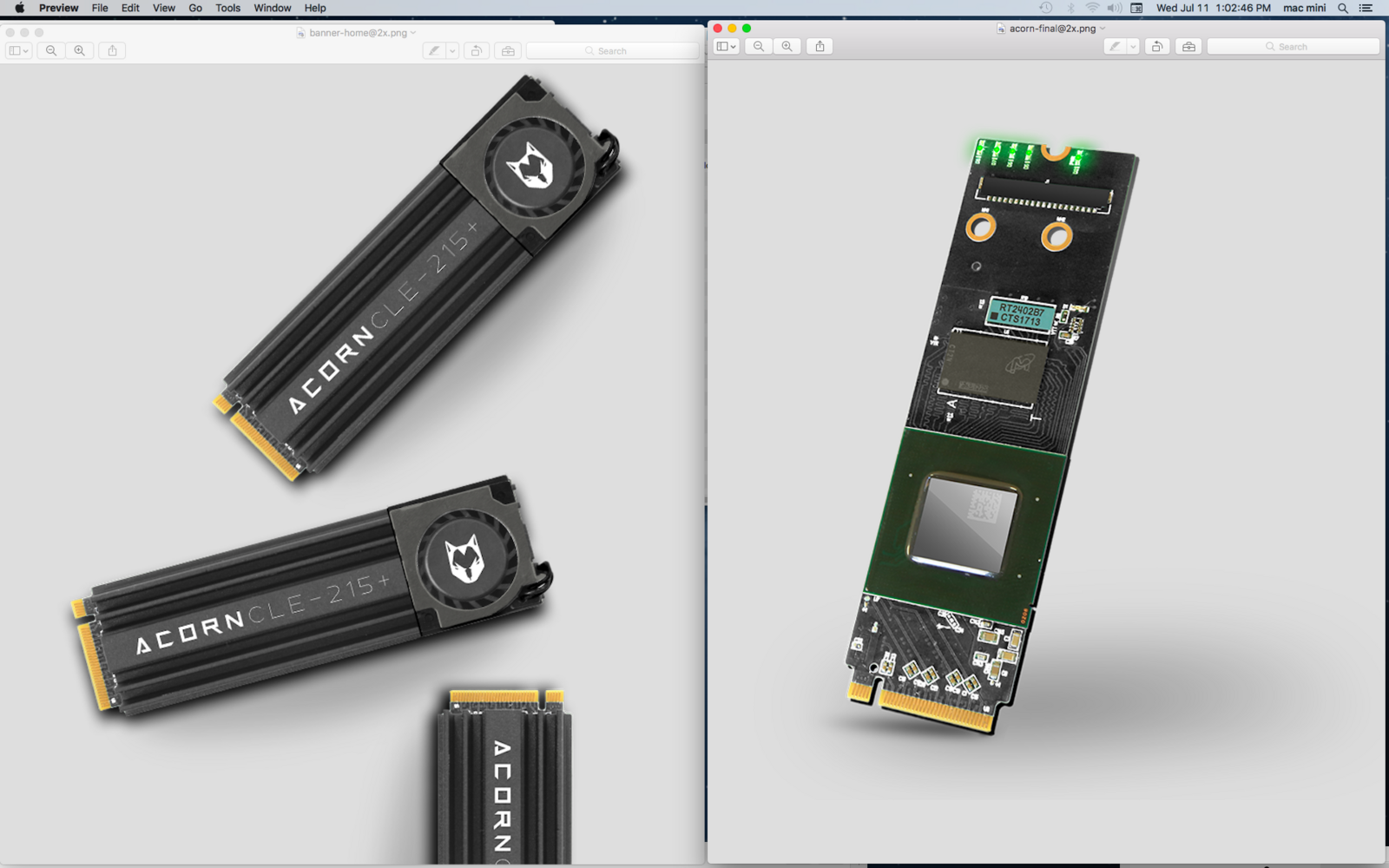Open the Window menu
The width and height of the screenshot is (1389, 868).
point(273,8)
